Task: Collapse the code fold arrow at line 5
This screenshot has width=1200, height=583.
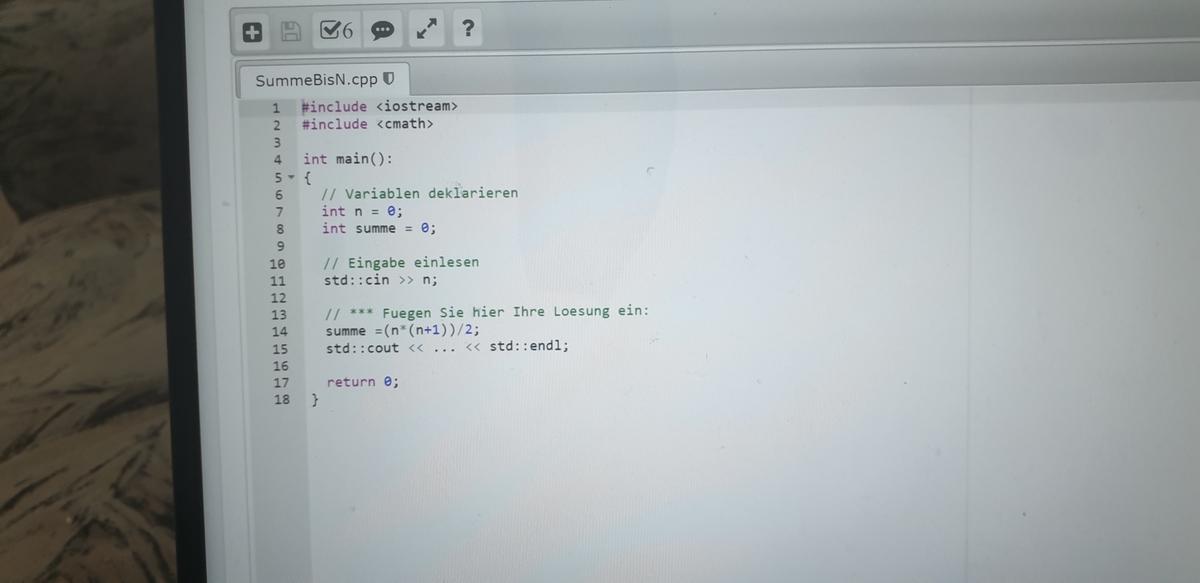Action: 293,177
